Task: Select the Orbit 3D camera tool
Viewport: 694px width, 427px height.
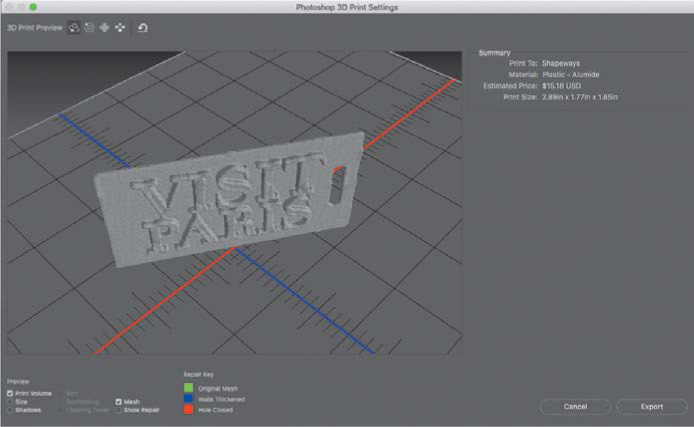Action: pyautogui.click(x=74, y=28)
